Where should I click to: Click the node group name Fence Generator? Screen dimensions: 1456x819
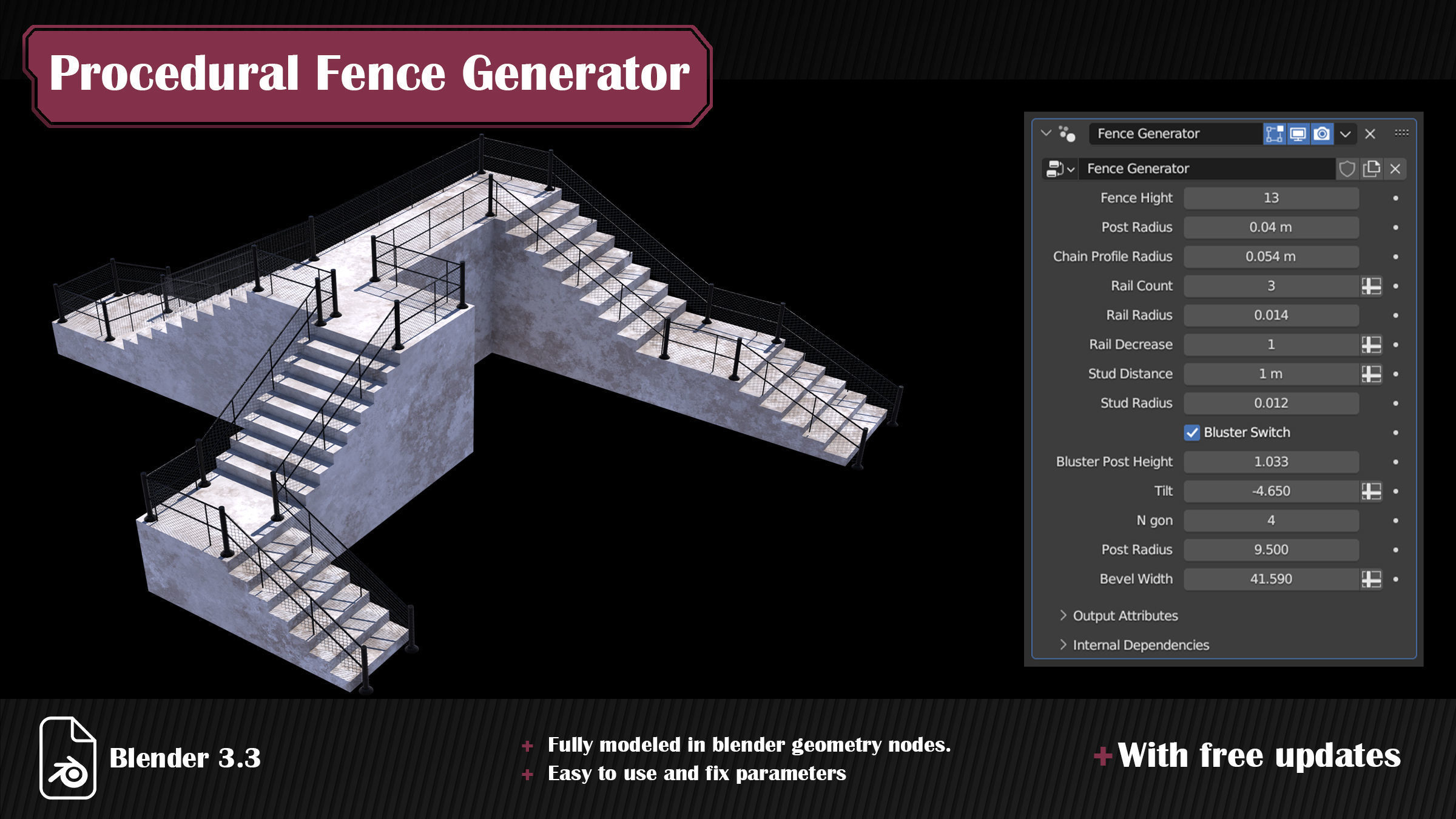point(1207,169)
